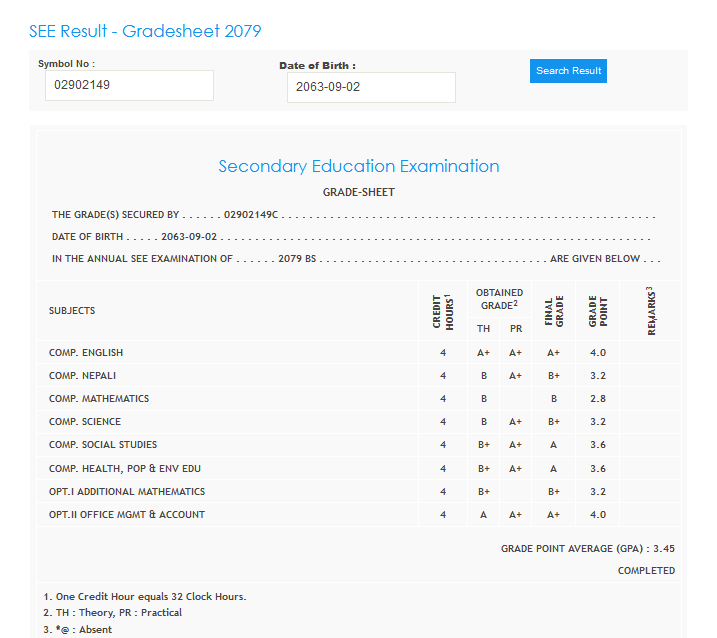Click the Symbol No input field
This screenshot has width=717, height=638.
pyautogui.click(x=129, y=86)
